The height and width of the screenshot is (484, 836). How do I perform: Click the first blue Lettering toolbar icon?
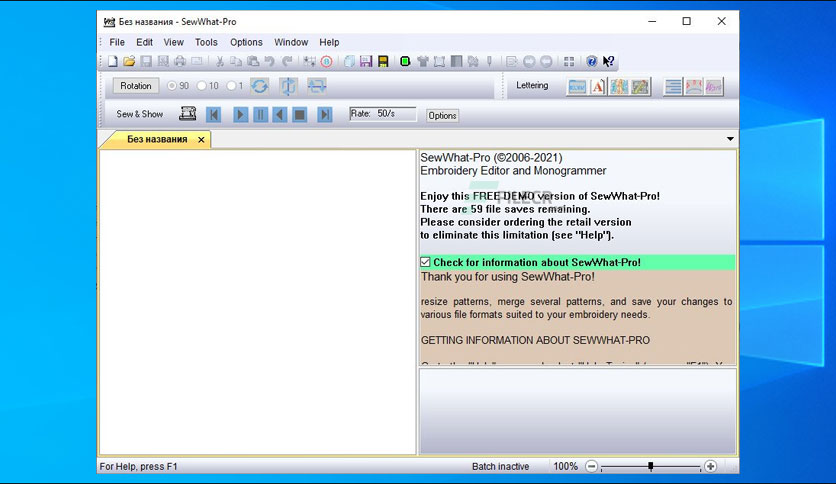[x=577, y=86]
